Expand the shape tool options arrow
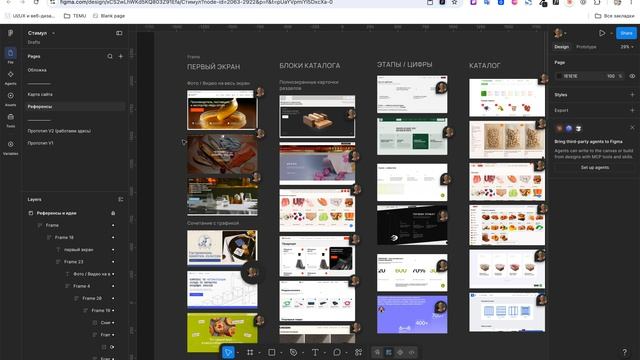 click(x=281, y=353)
